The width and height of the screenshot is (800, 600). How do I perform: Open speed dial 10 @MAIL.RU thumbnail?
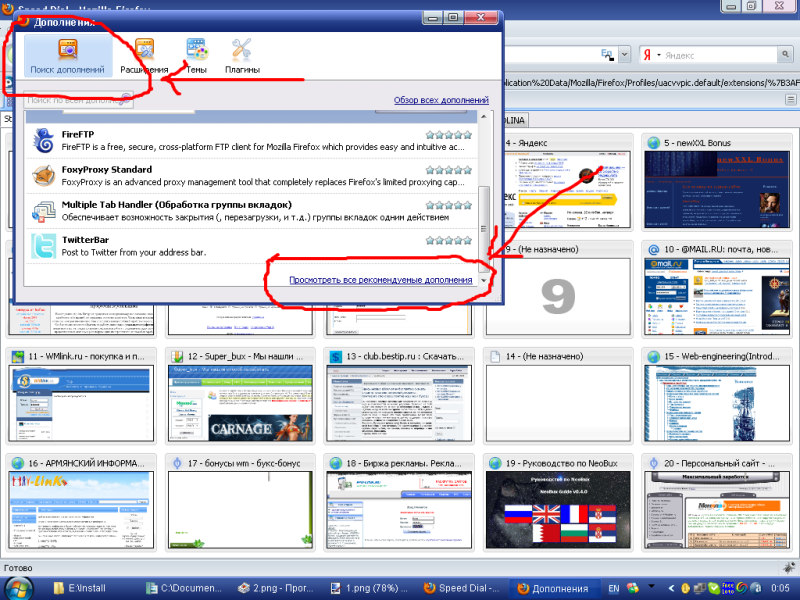point(717,296)
